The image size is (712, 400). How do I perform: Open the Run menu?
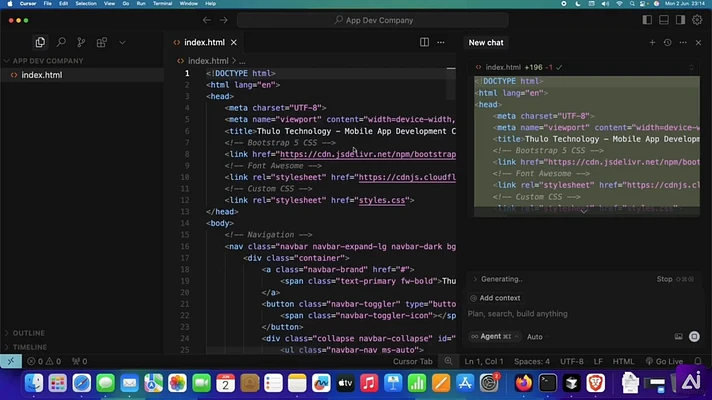click(141, 4)
